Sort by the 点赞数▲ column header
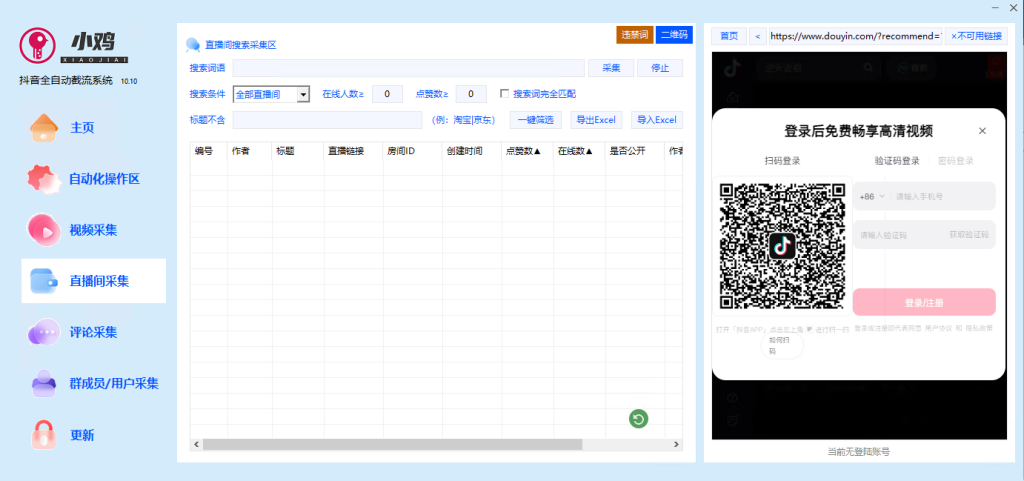The height and width of the screenshot is (481, 1024). click(x=527, y=151)
